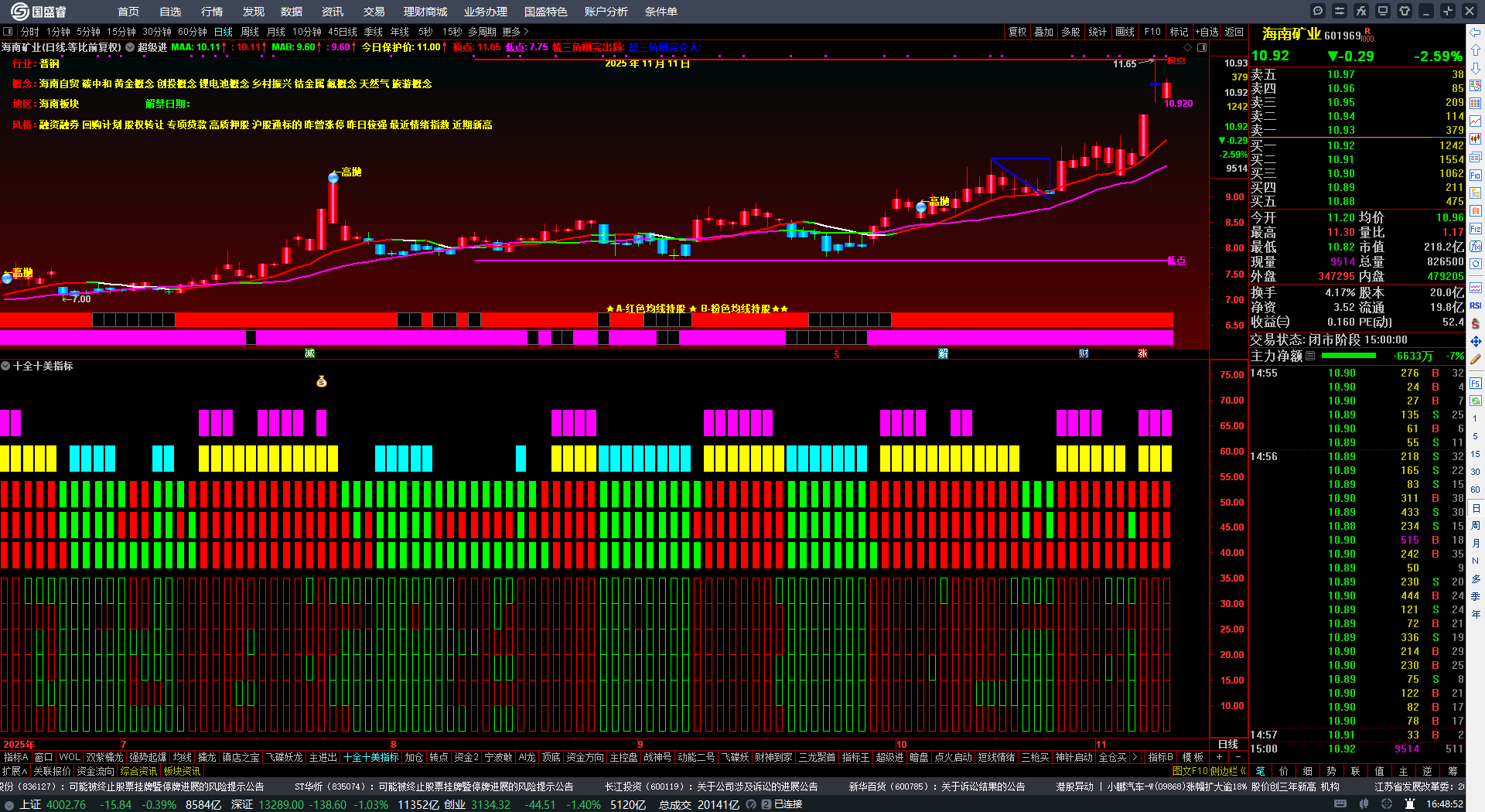Open the settings sliders icon in title bar

pos(1340,11)
